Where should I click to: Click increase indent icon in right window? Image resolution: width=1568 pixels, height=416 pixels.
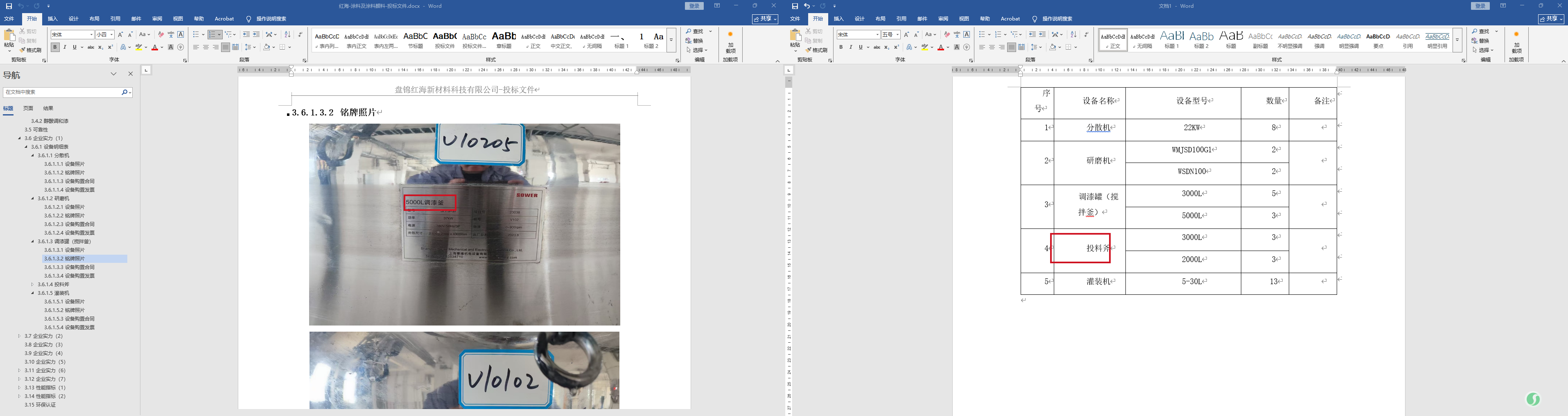pos(1042,35)
